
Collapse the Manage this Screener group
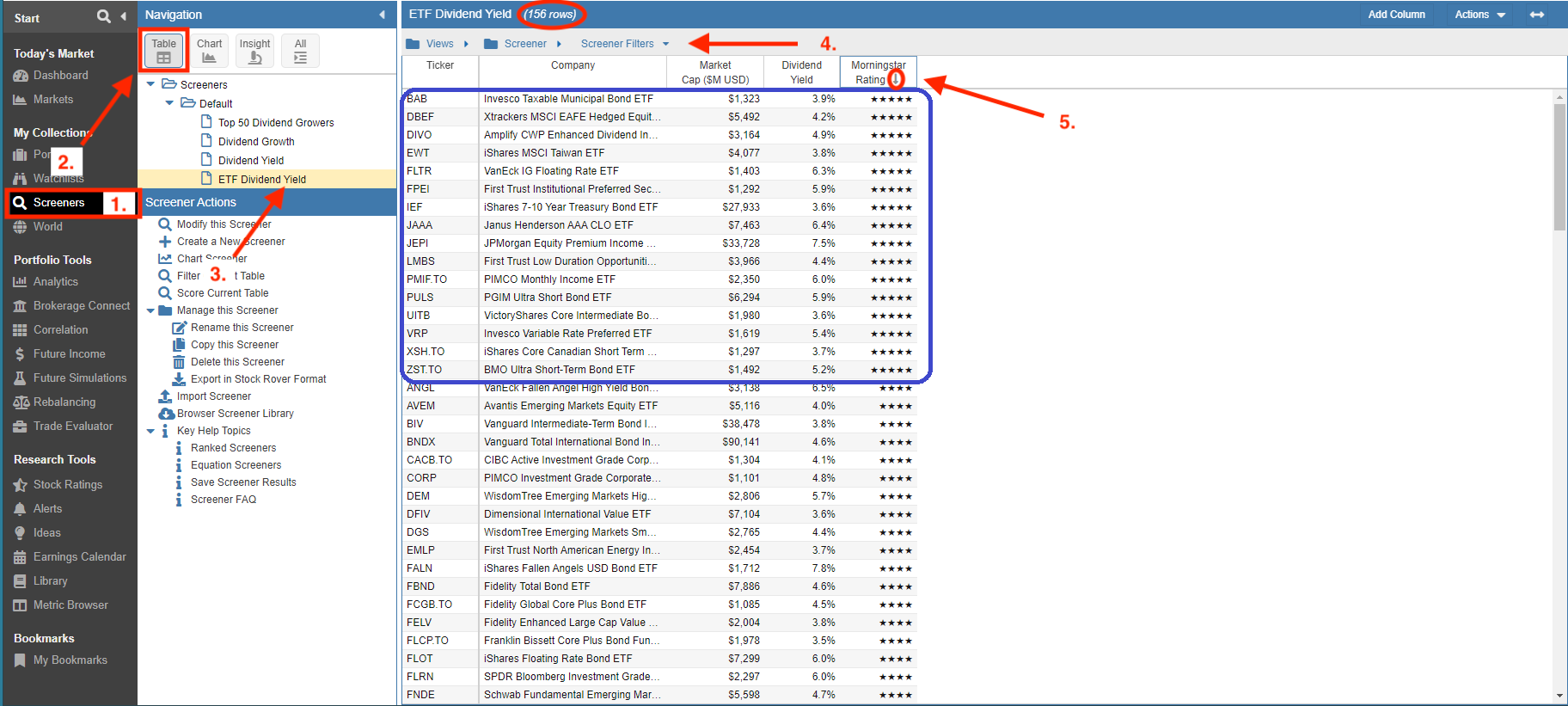(x=151, y=310)
